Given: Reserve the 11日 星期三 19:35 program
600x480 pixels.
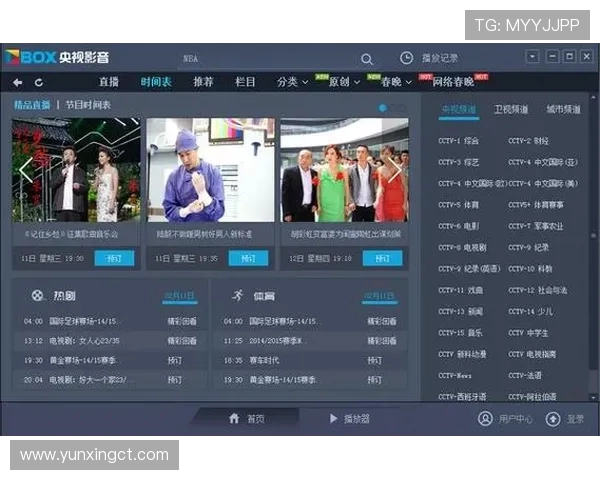Looking at the screenshot, I should click(x=248, y=258).
